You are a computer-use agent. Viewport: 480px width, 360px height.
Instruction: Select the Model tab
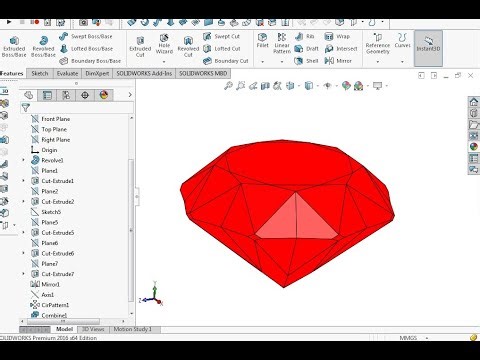[64, 329]
